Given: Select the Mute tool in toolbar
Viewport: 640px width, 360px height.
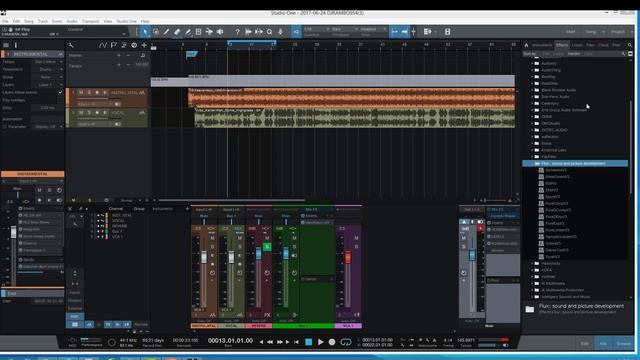Looking at the screenshot, I should click(x=198, y=31).
